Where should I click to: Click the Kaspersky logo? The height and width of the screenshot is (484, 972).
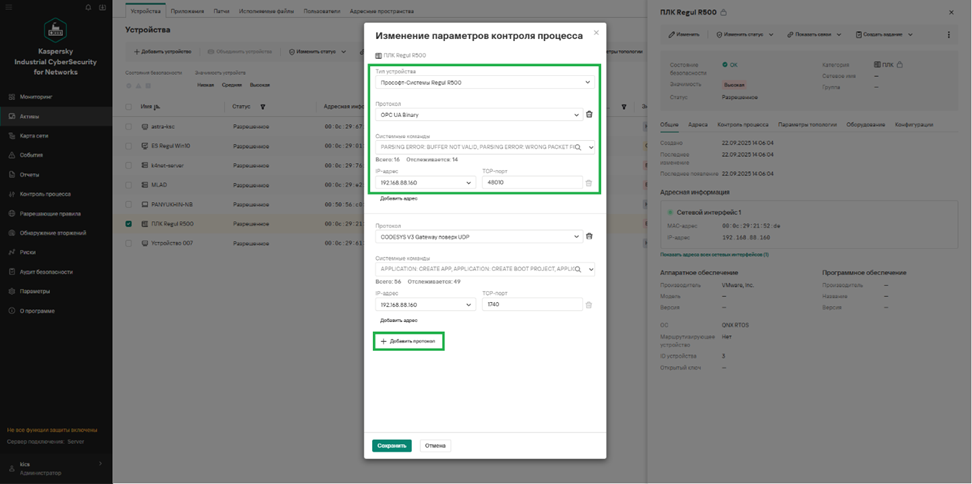(55, 30)
